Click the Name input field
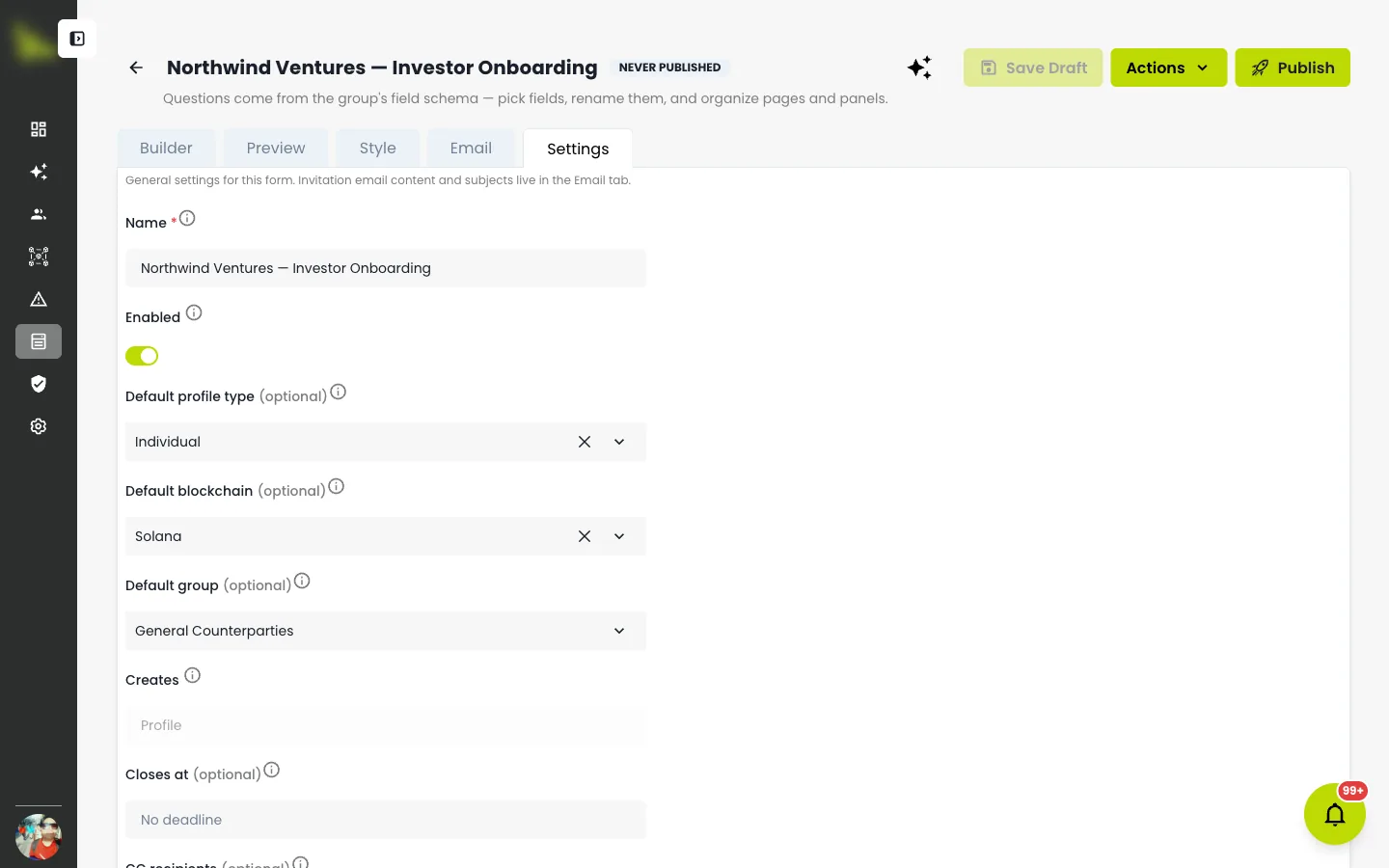The image size is (1389, 868). (x=386, y=268)
